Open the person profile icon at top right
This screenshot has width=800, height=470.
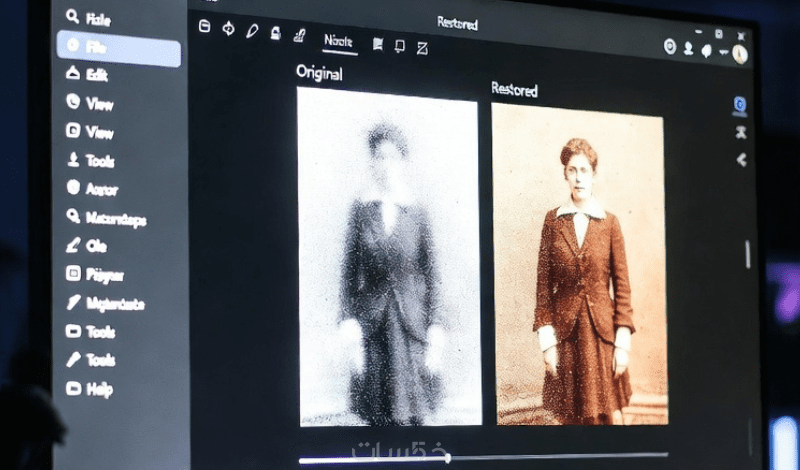tap(688, 49)
